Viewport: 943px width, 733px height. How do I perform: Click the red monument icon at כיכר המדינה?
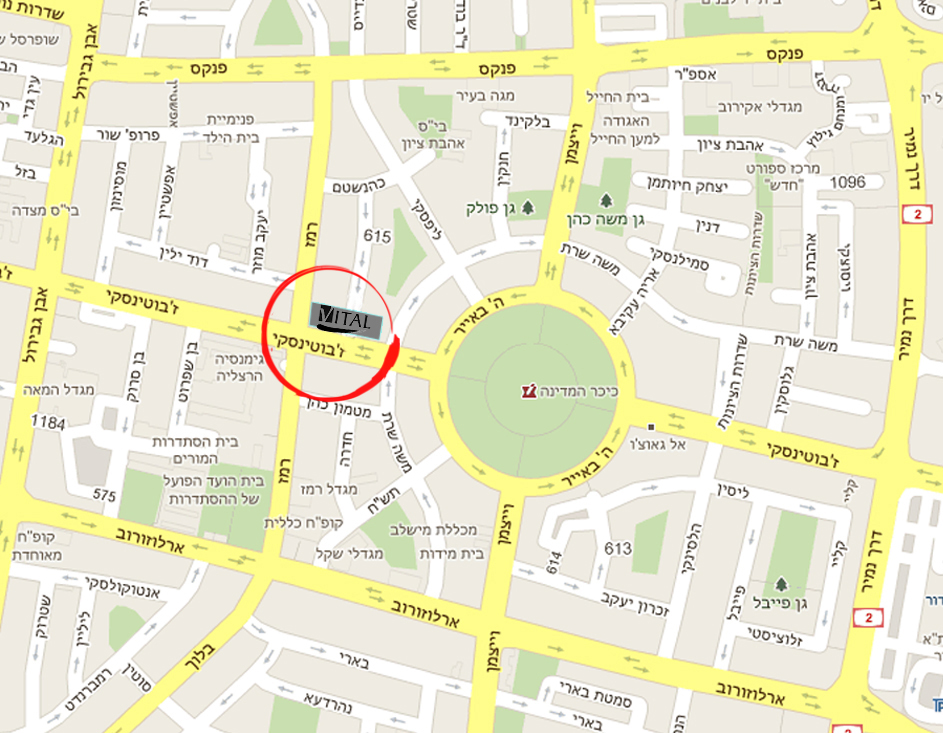(x=529, y=391)
